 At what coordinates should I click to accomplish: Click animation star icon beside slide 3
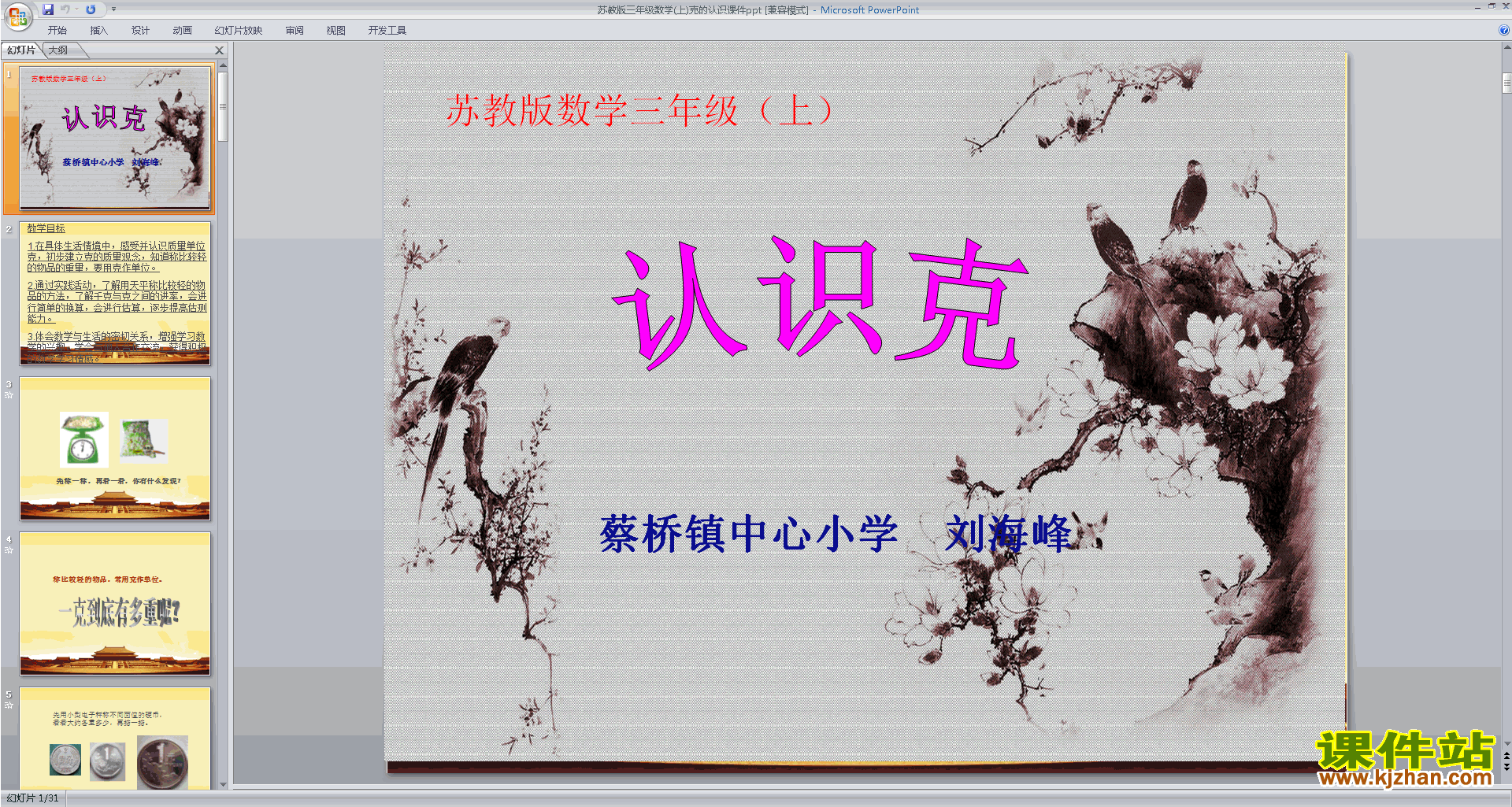(9, 394)
